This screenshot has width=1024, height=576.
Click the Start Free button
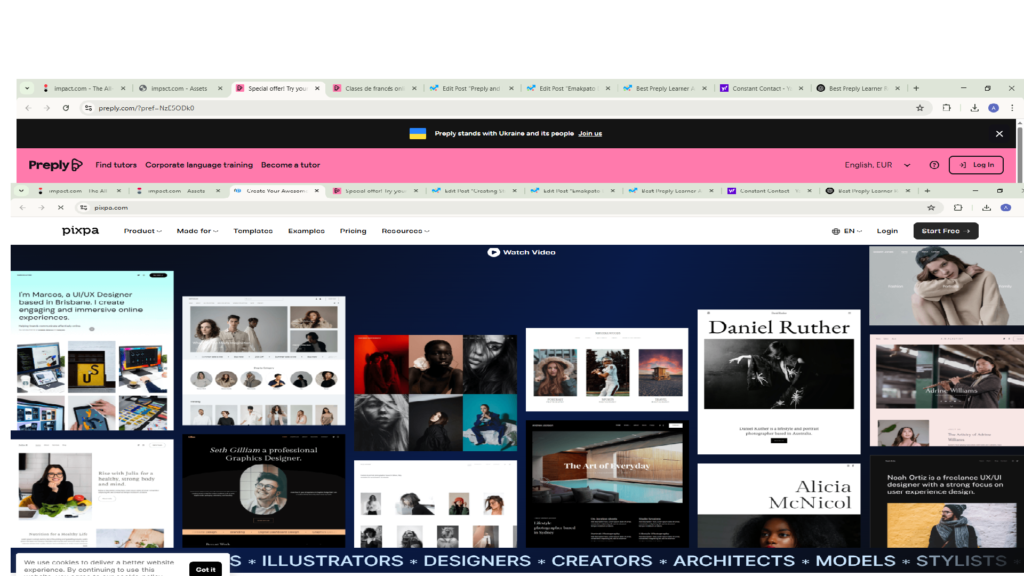coord(945,231)
